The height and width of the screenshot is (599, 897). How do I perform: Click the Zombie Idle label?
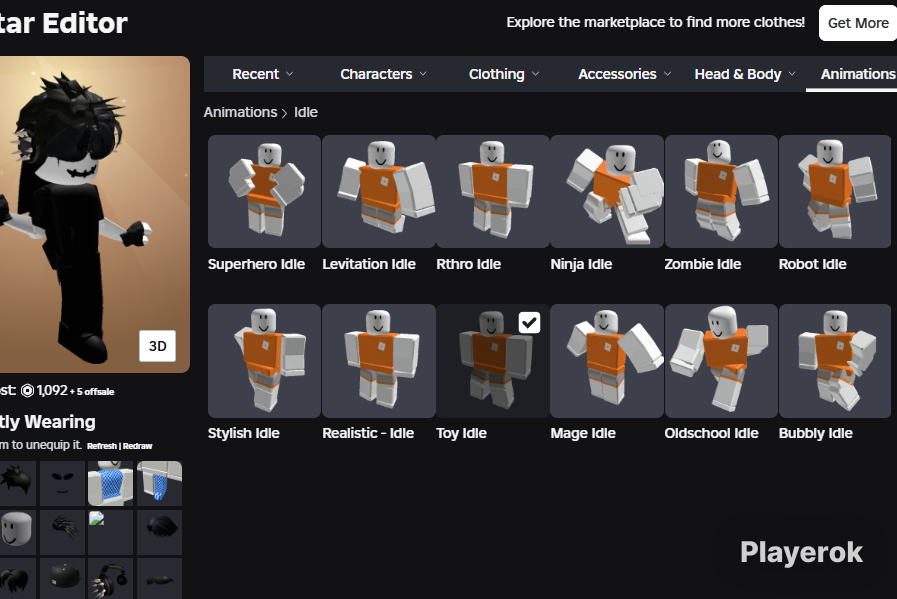(702, 264)
